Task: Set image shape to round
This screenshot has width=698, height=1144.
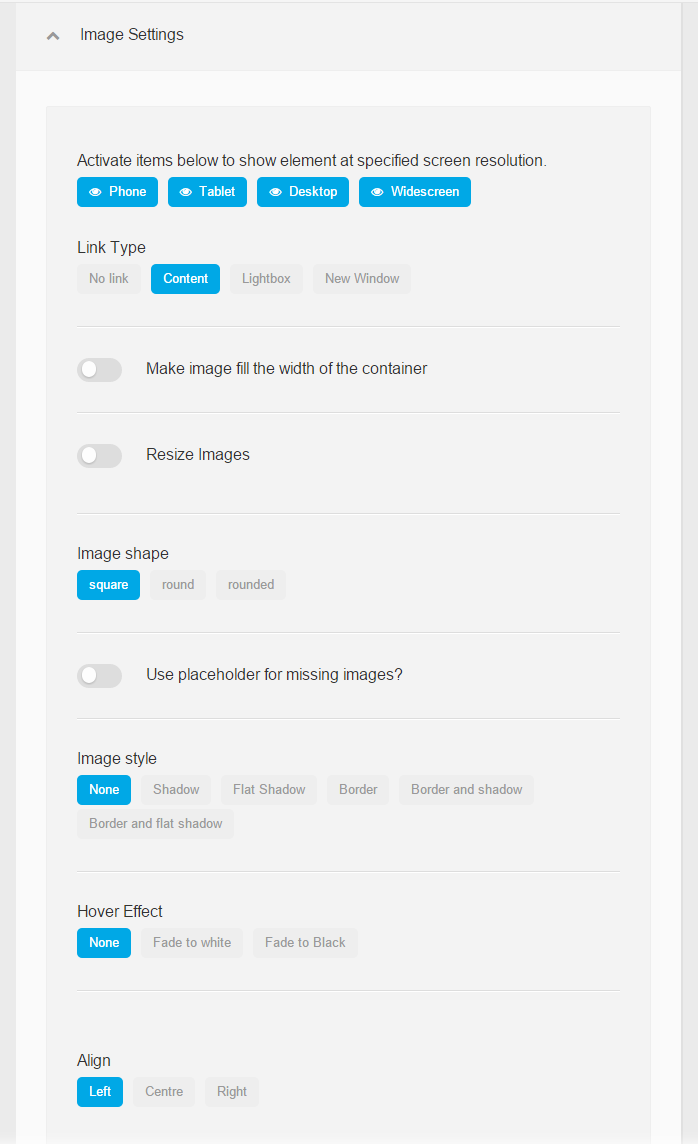Action: tap(178, 585)
